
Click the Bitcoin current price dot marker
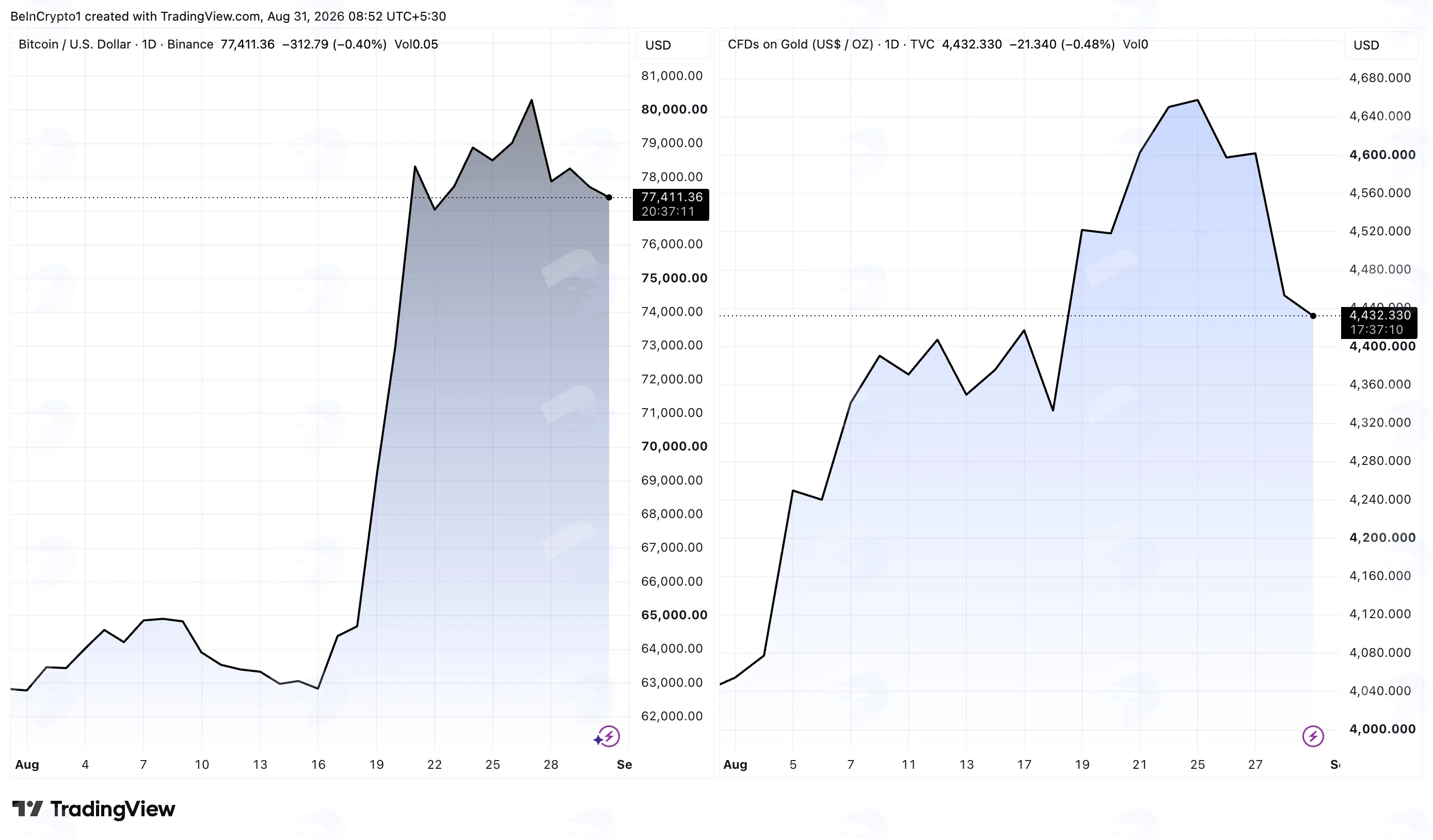tap(609, 197)
